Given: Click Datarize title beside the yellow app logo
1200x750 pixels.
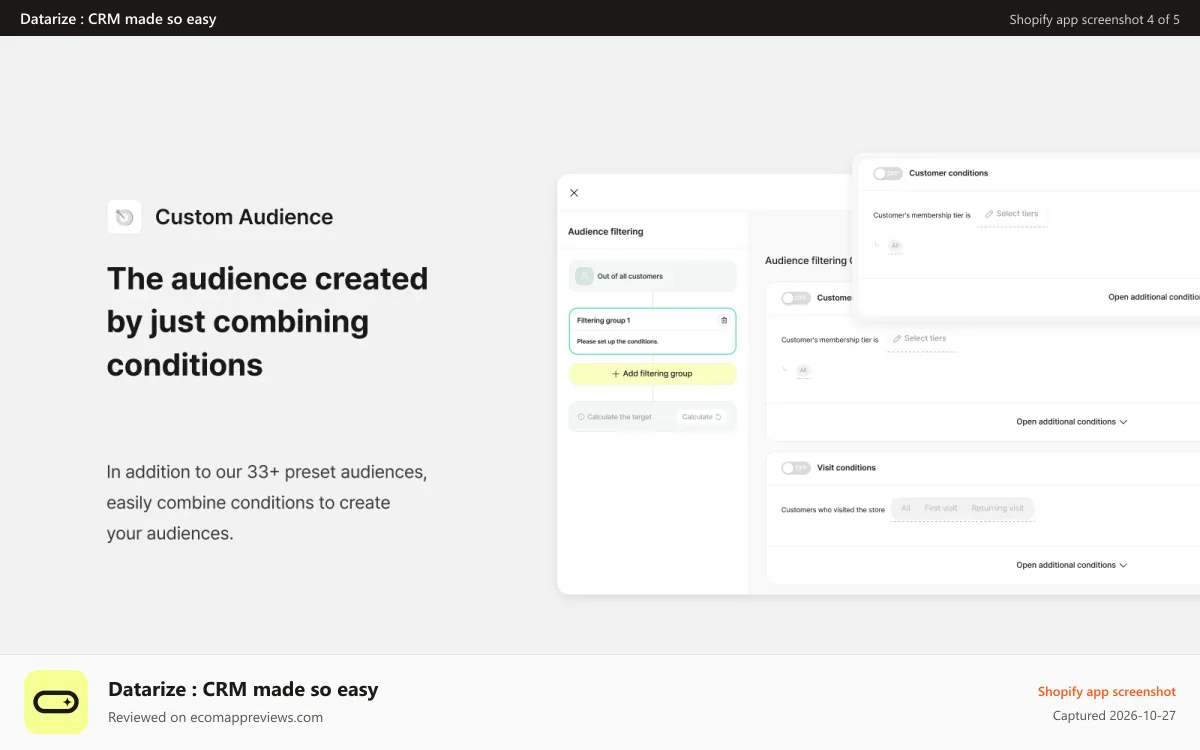Looking at the screenshot, I should (243, 689).
